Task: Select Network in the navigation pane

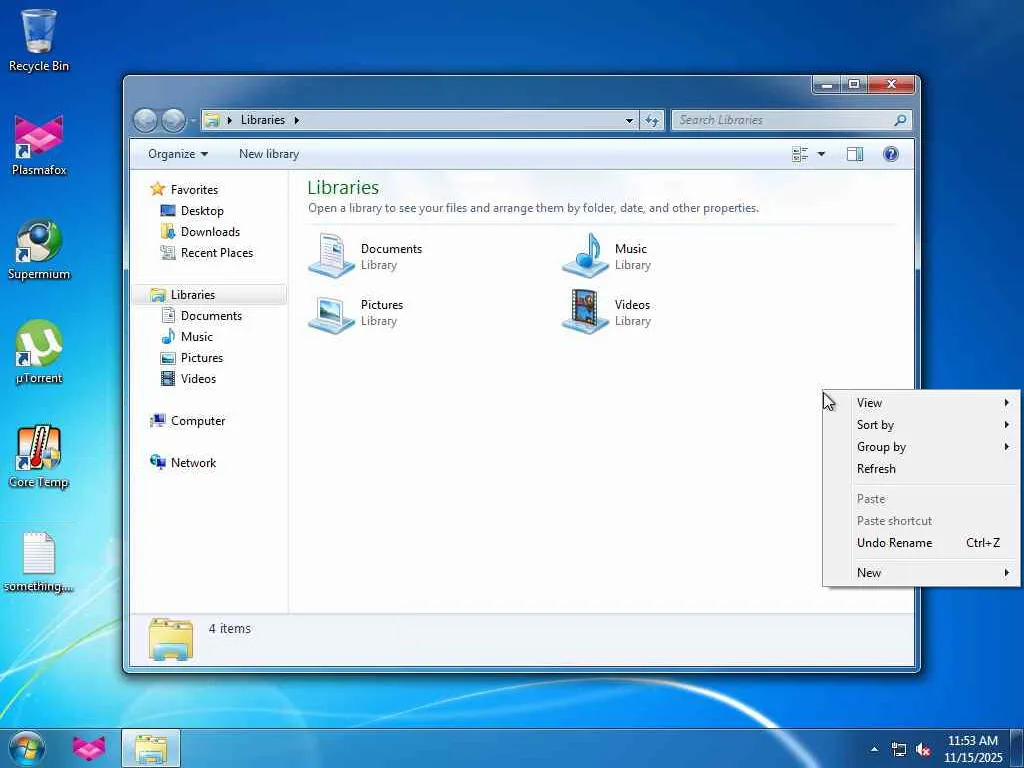Action: pyautogui.click(x=193, y=463)
